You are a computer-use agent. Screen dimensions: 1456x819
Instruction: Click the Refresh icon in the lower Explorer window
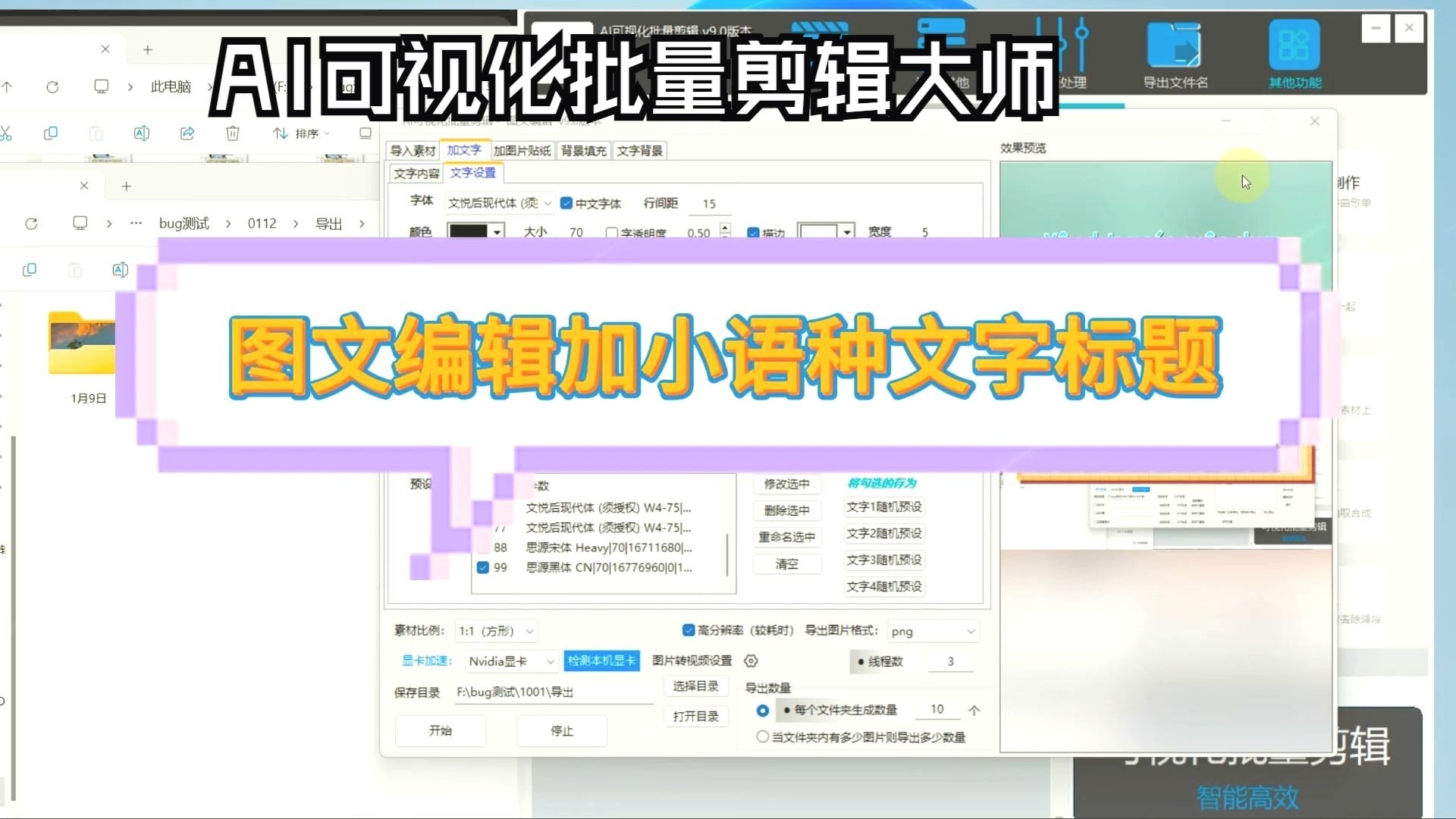pyautogui.click(x=31, y=224)
